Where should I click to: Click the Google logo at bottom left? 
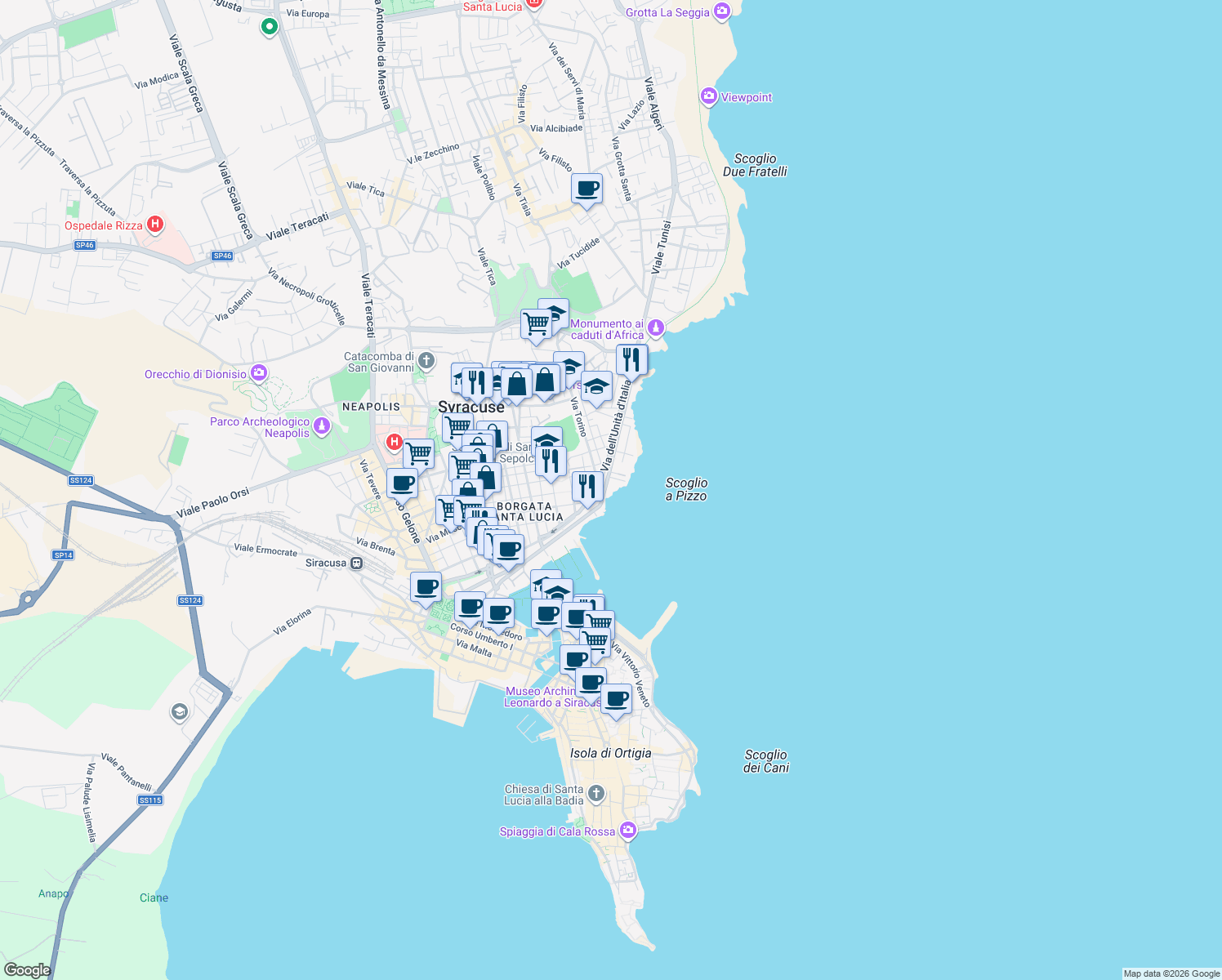(28, 969)
